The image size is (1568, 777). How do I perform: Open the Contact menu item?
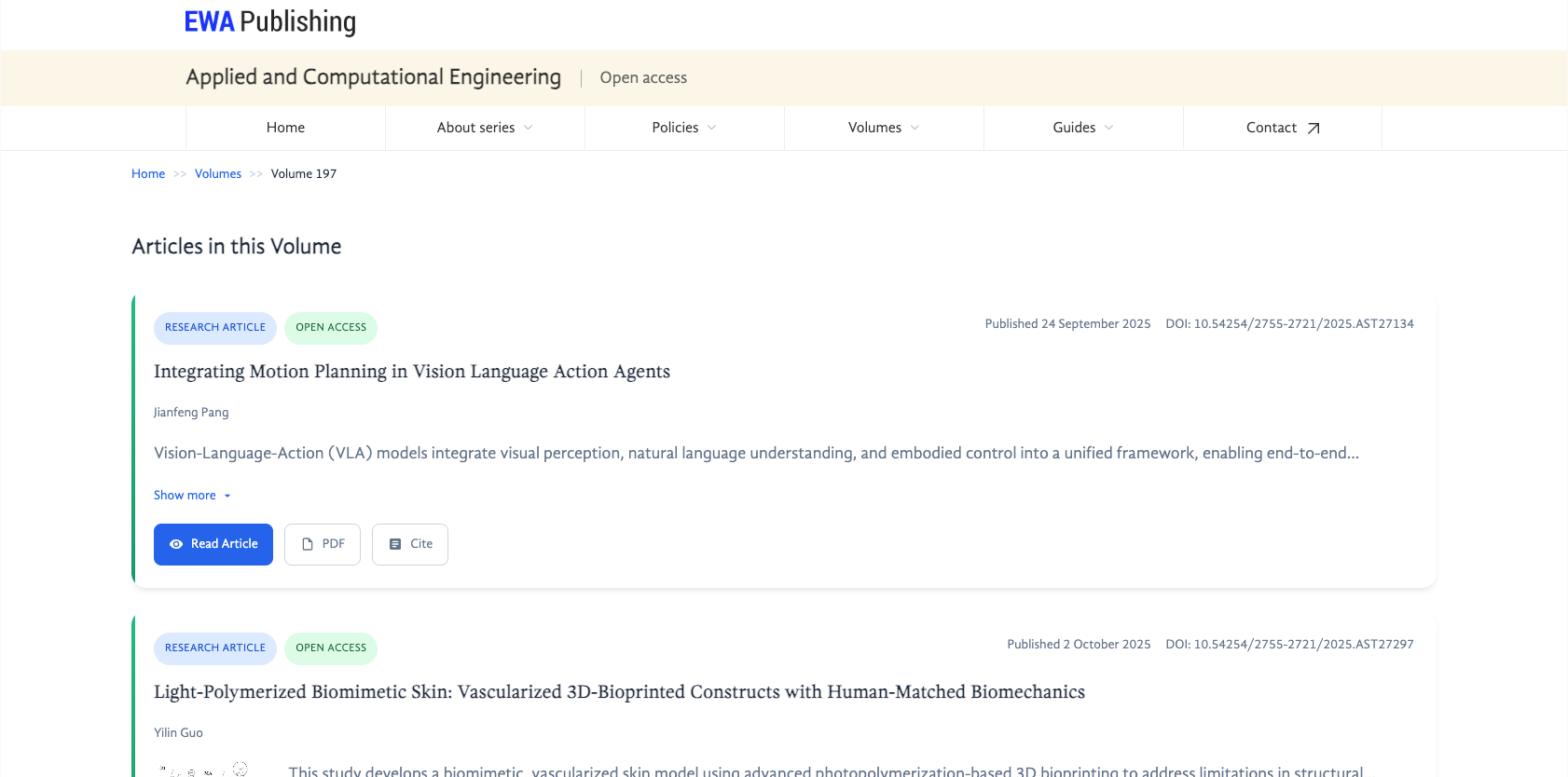tap(1283, 128)
